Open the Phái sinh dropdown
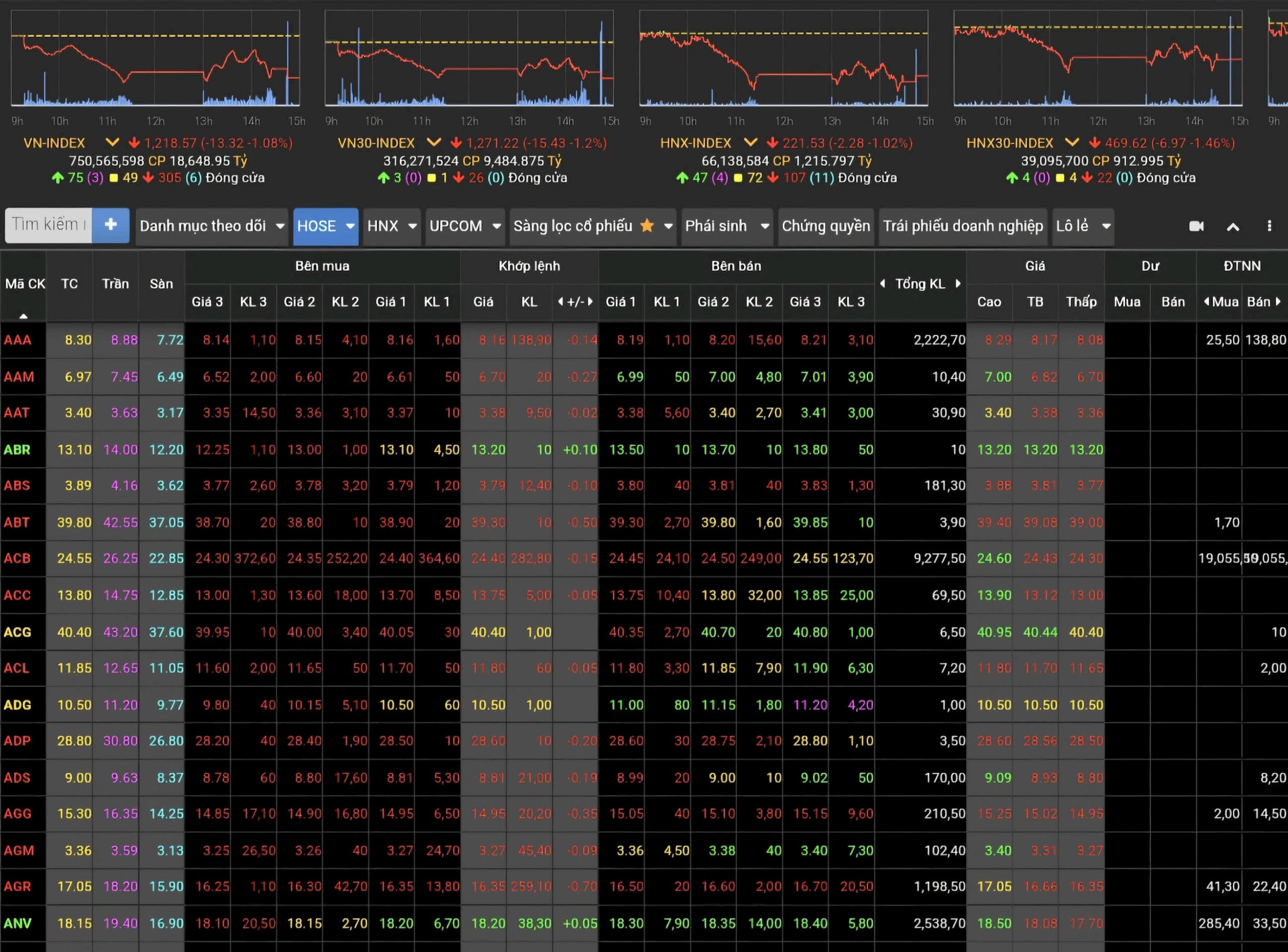Screen dimensions: 1288x952 pos(727,226)
